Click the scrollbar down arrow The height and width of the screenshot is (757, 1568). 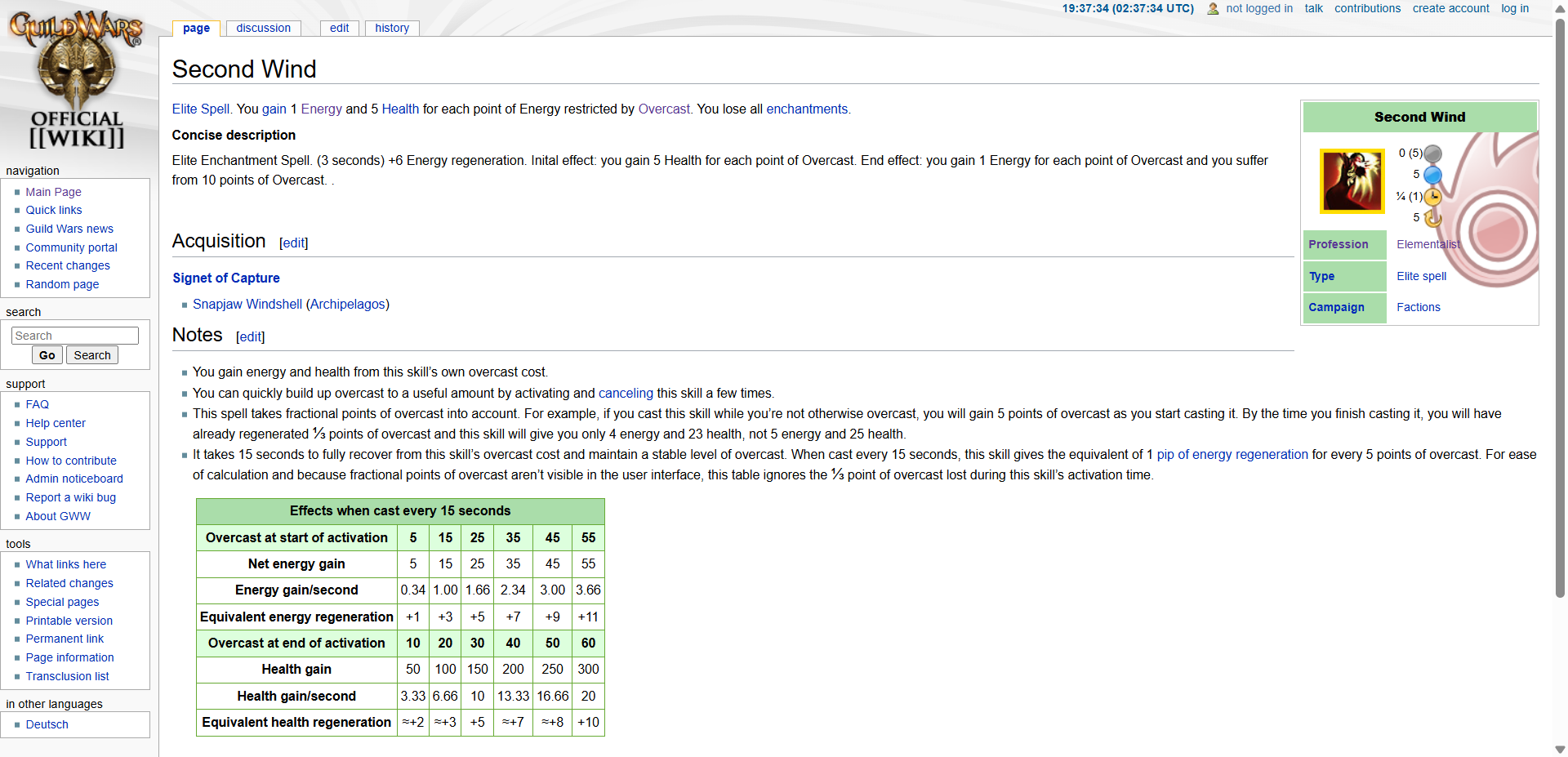(1560, 749)
